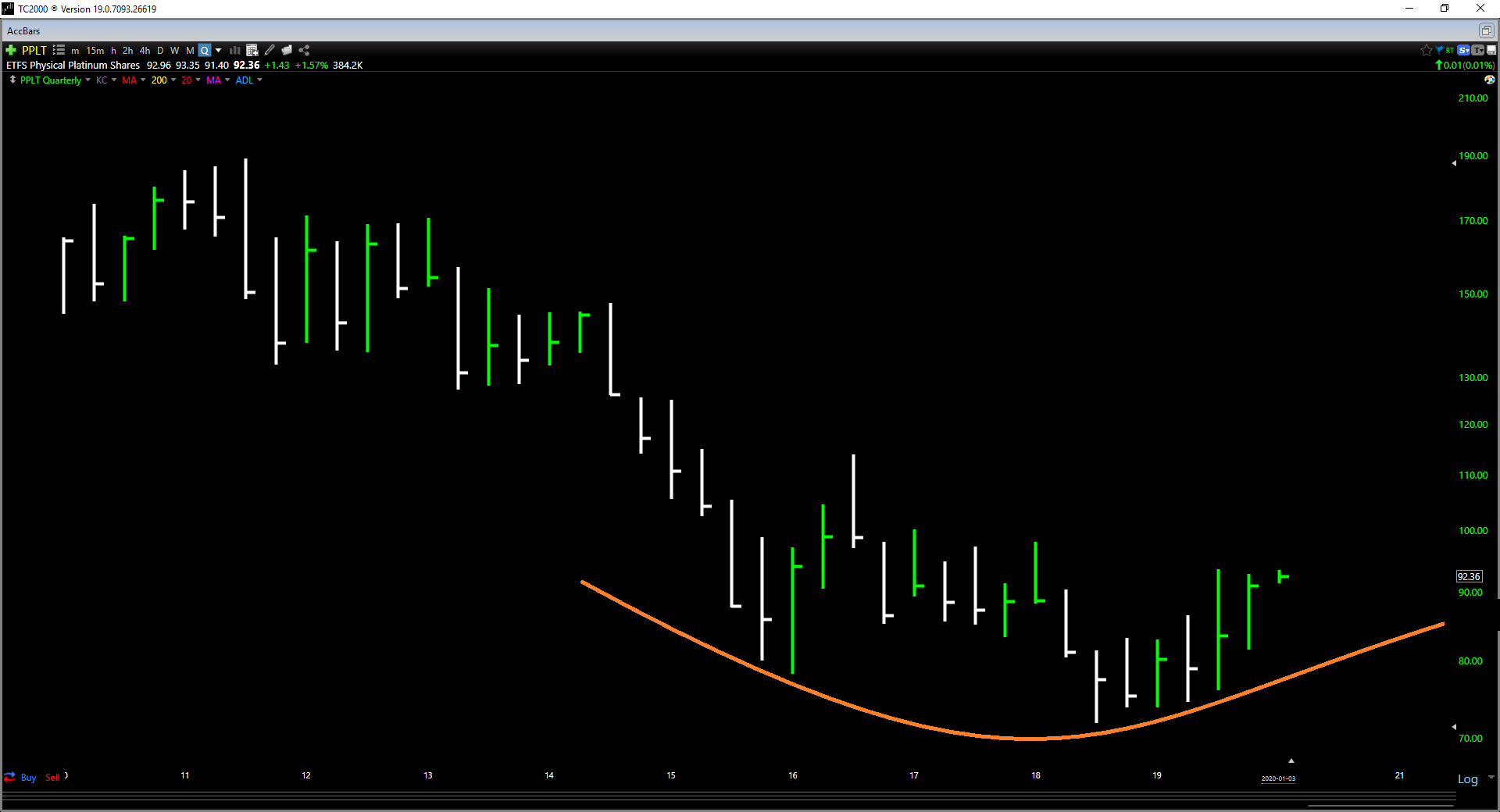Click the 384.2K volume value

348,66
